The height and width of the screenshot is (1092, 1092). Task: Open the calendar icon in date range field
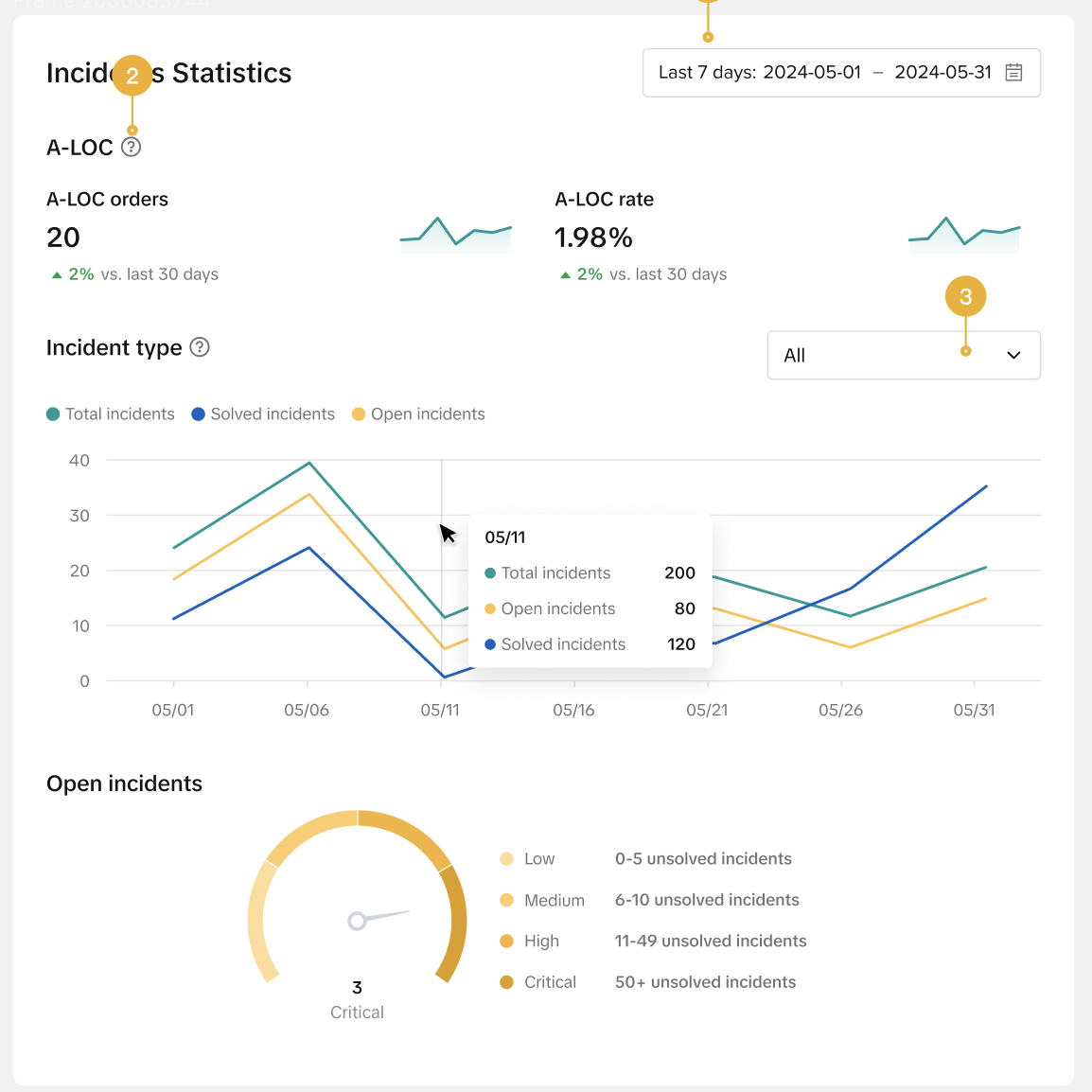click(1014, 73)
